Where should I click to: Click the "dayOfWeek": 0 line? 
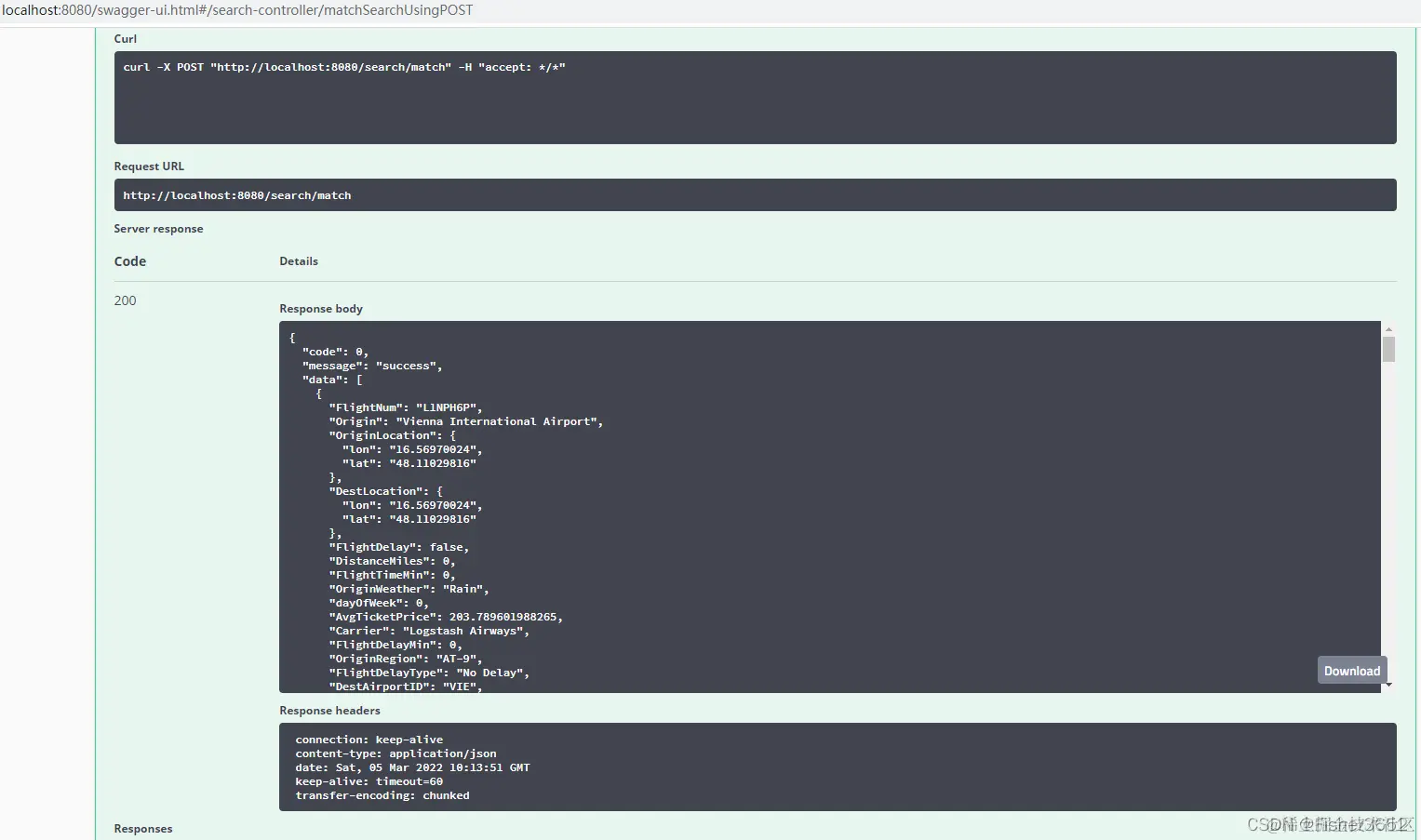point(379,603)
